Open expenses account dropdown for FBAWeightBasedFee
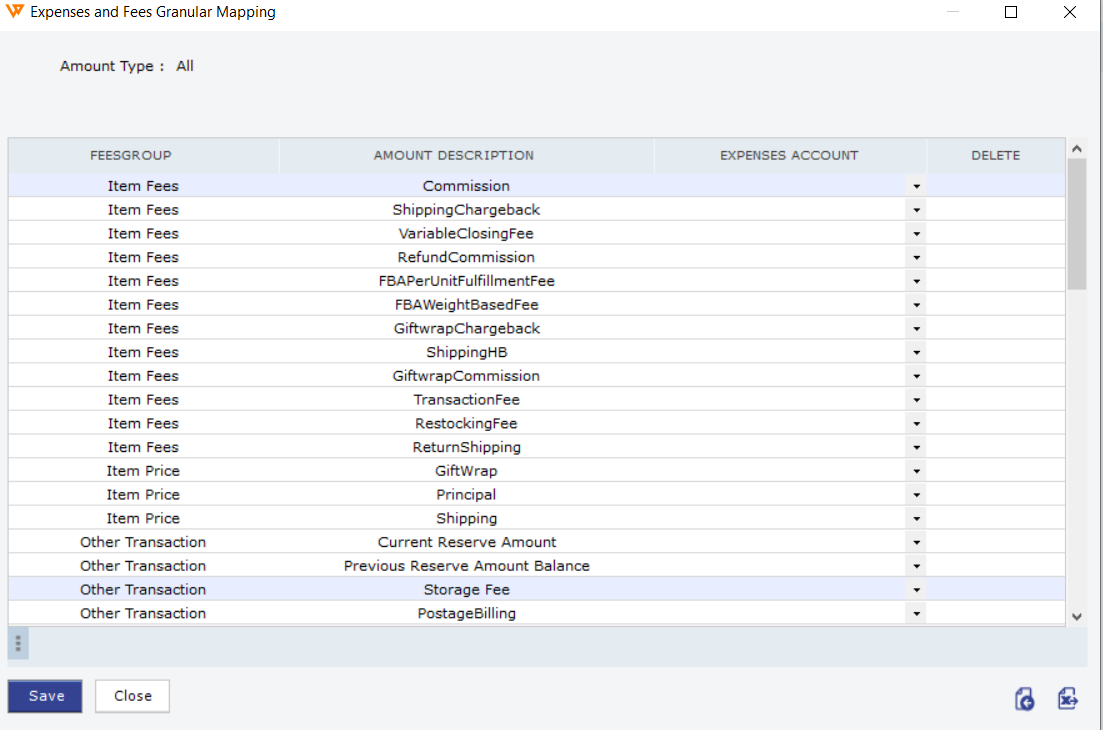The image size is (1103, 730). (x=917, y=305)
